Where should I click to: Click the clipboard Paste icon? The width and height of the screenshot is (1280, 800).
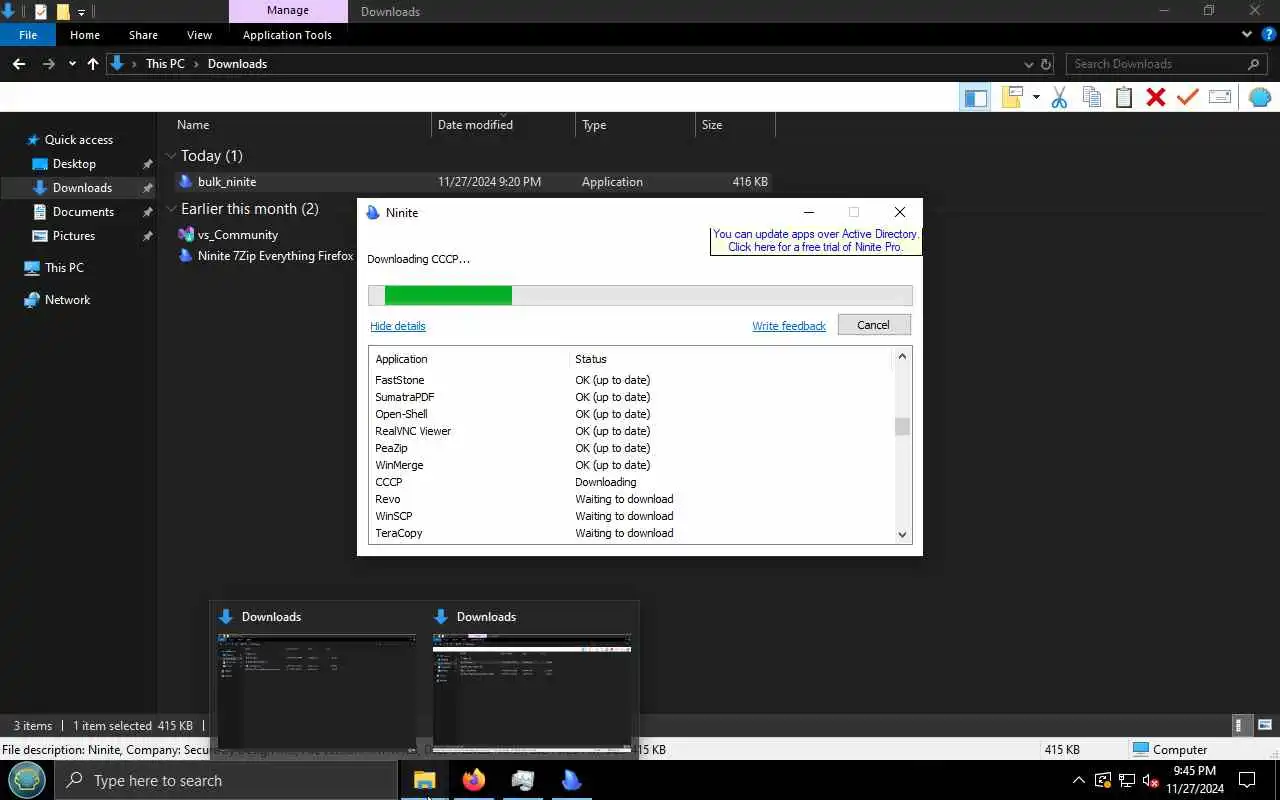click(1124, 97)
